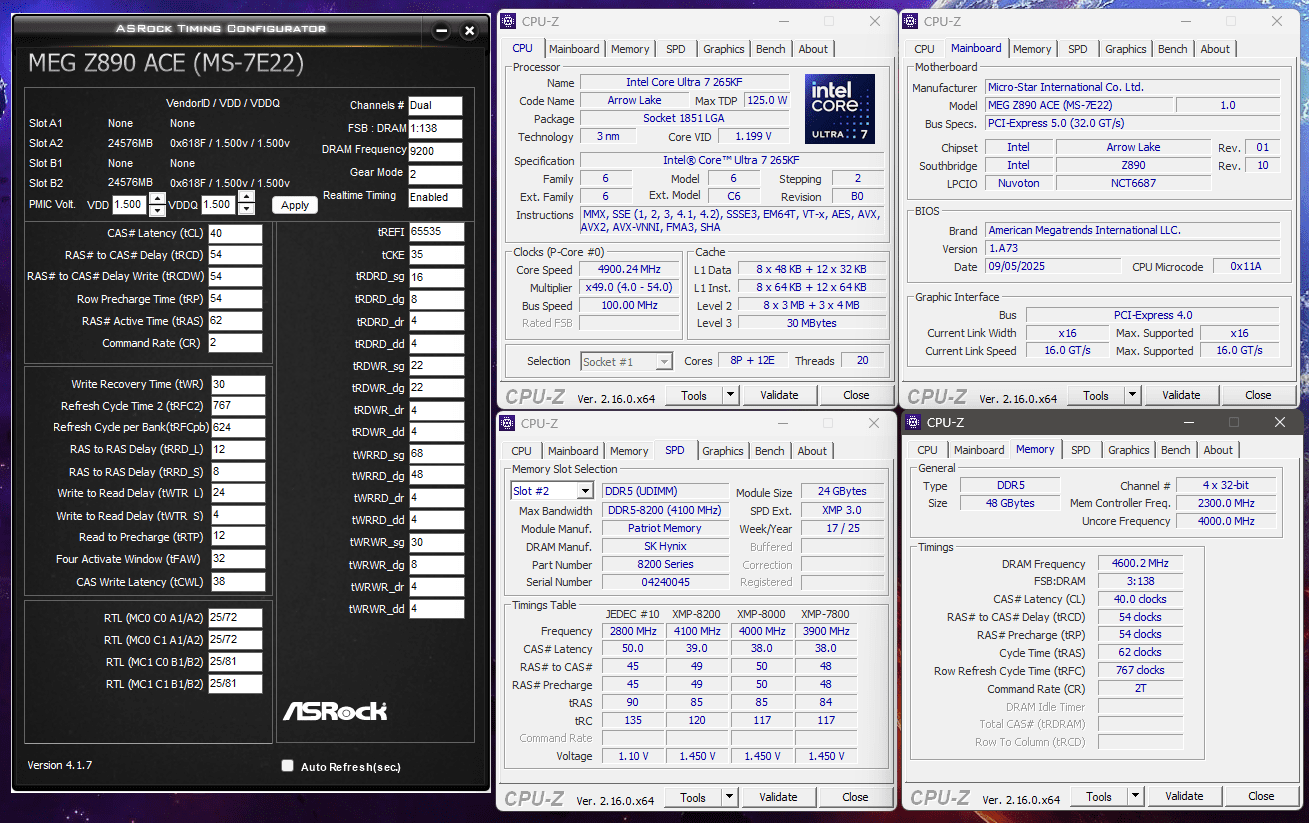
Task: Switch to Mainboard tab in CPU window
Action: point(574,49)
